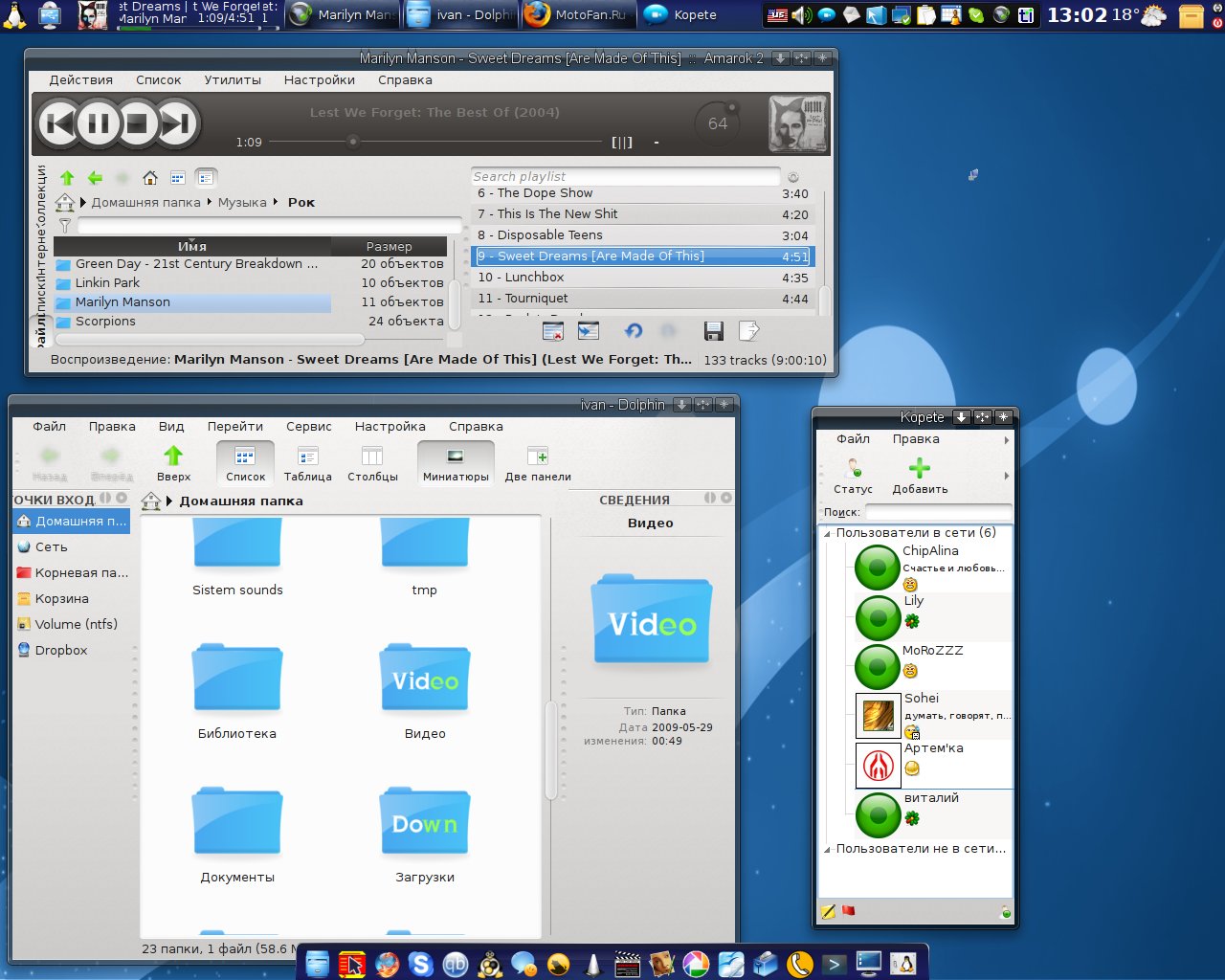This screenshot has height=980, width=1225.
Task: Sort Amarok files by Имя column
Action: coord(191,246)
